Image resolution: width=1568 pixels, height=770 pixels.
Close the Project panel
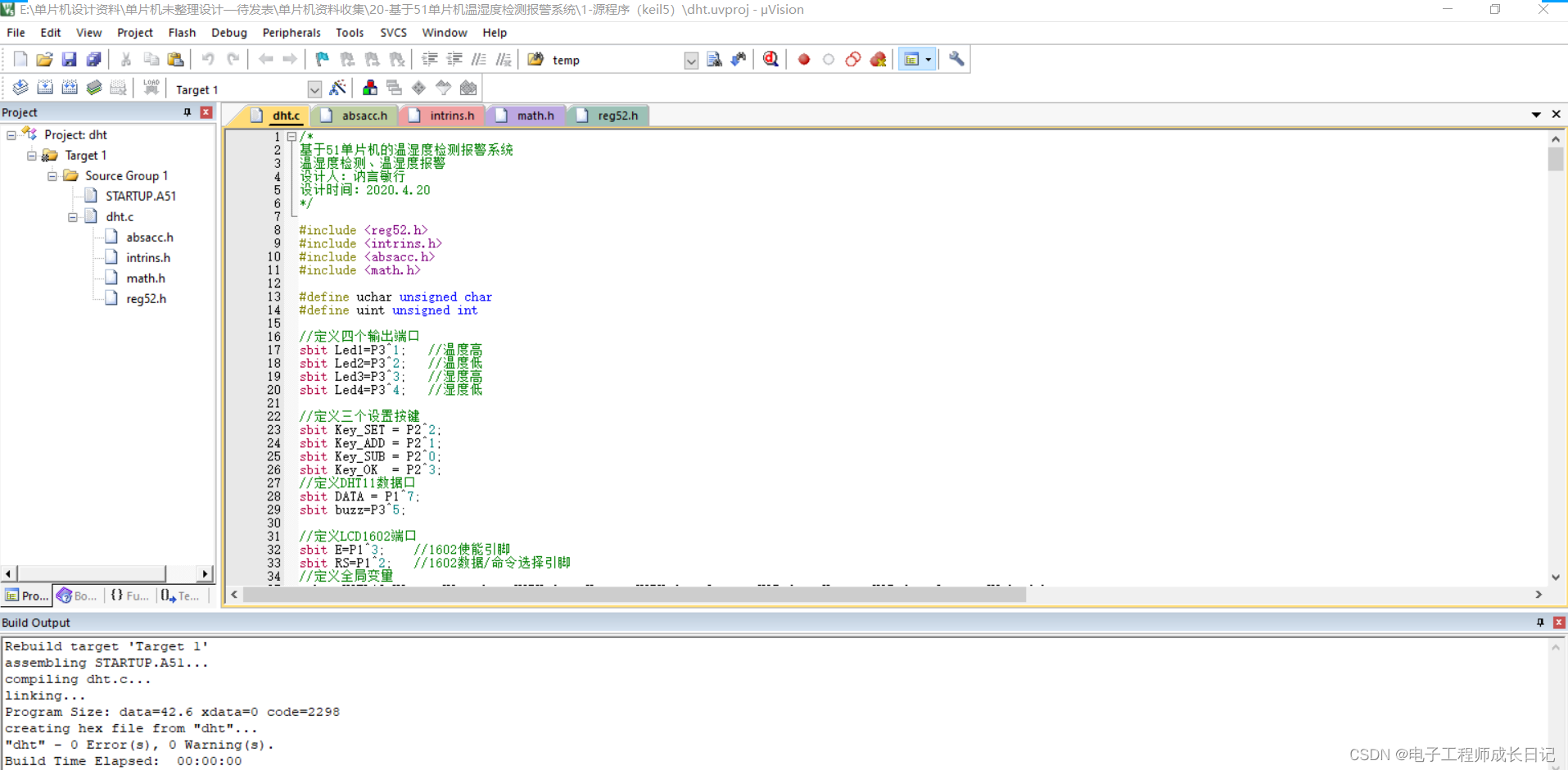point(206,112)
